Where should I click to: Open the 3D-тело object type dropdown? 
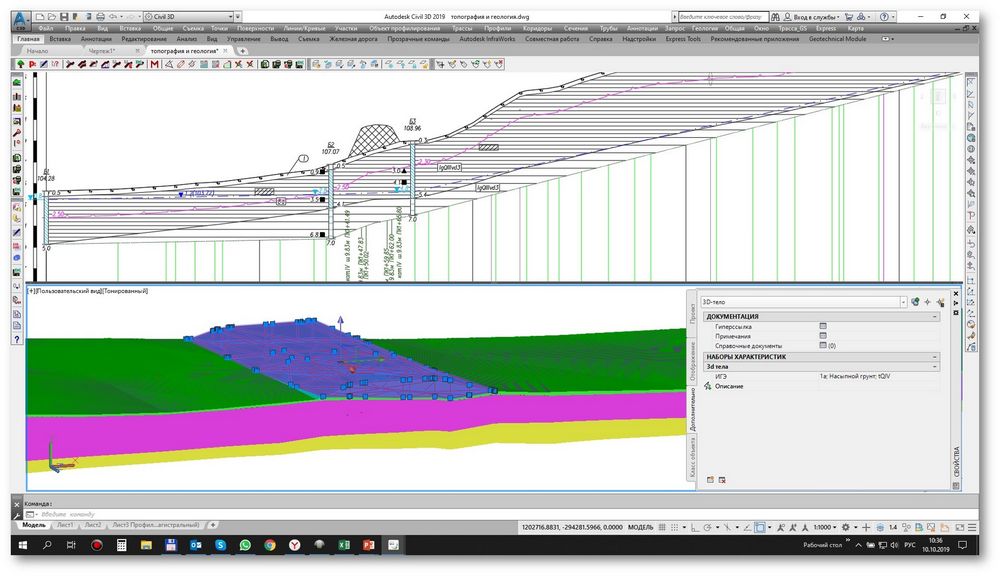(x=904, y=301)
